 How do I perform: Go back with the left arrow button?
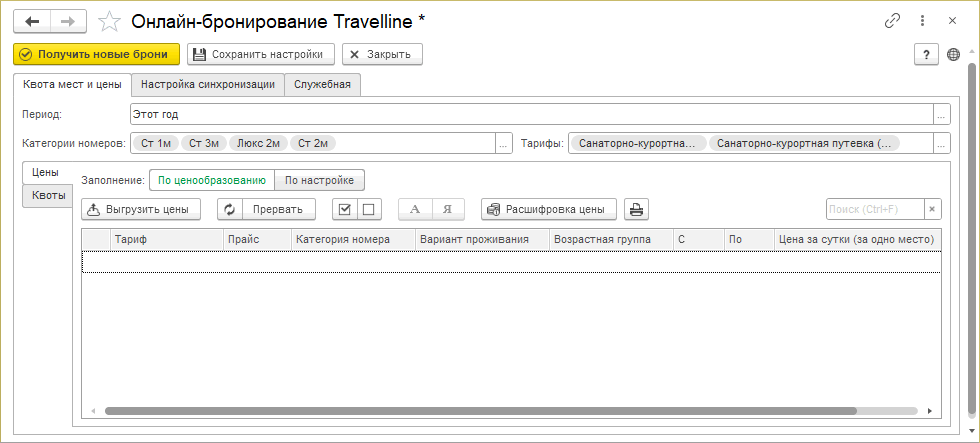(x=32, y=21)
